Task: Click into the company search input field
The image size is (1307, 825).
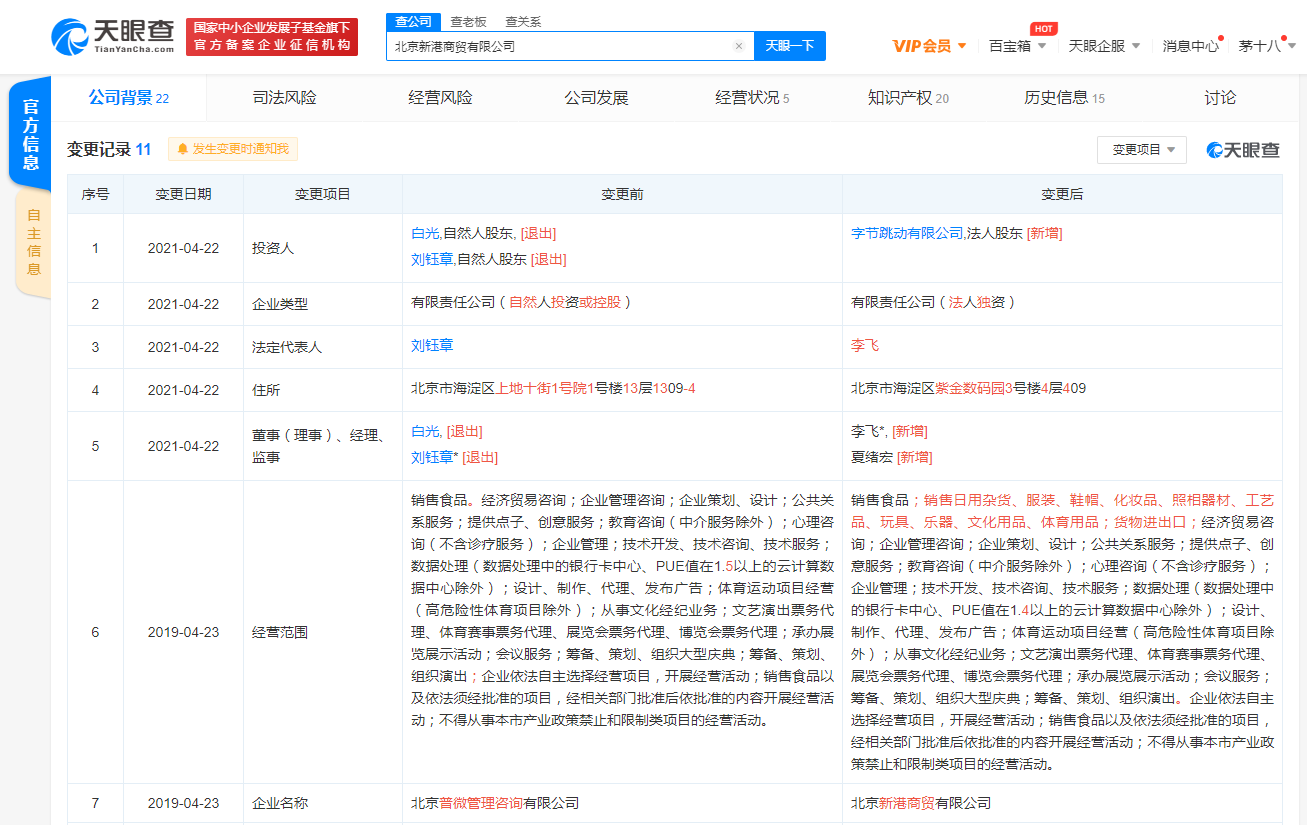Action: tap(560, 46)
